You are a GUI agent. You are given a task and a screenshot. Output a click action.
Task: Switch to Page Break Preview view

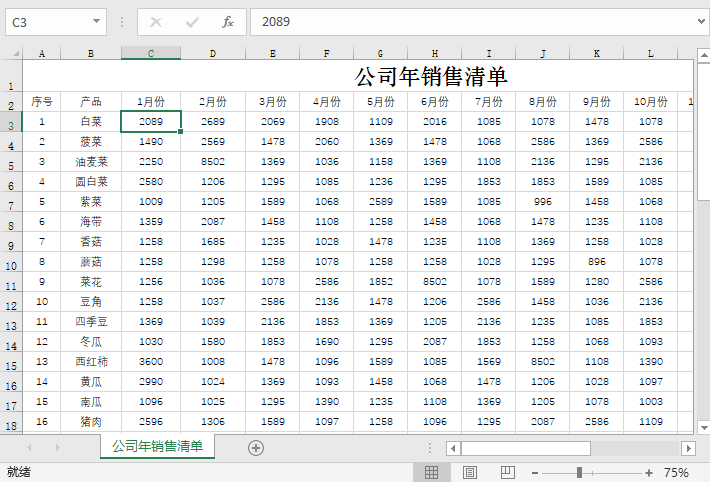[507, 472]
